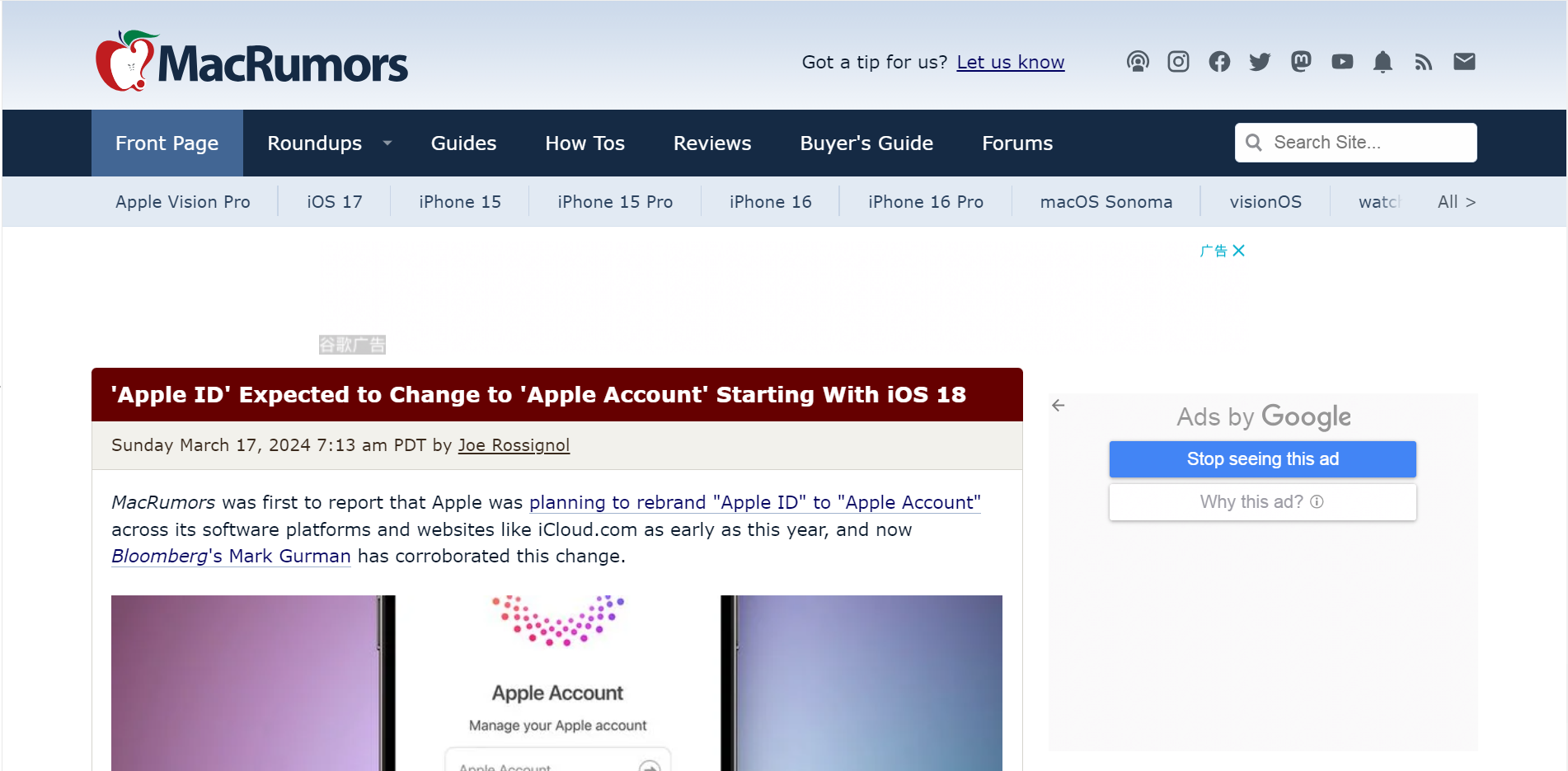Click the 广告 ad label
This screenshot has width=1568, height=771.
[1213, 251]
